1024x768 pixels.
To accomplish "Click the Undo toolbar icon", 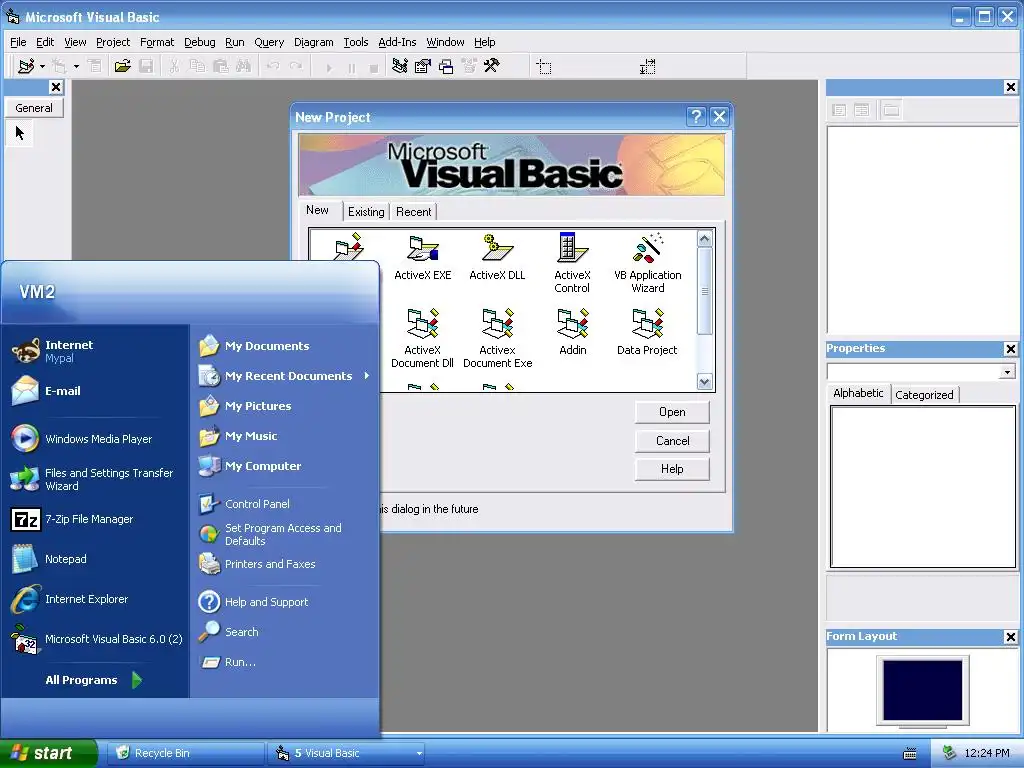I will [x=273, y=66].
